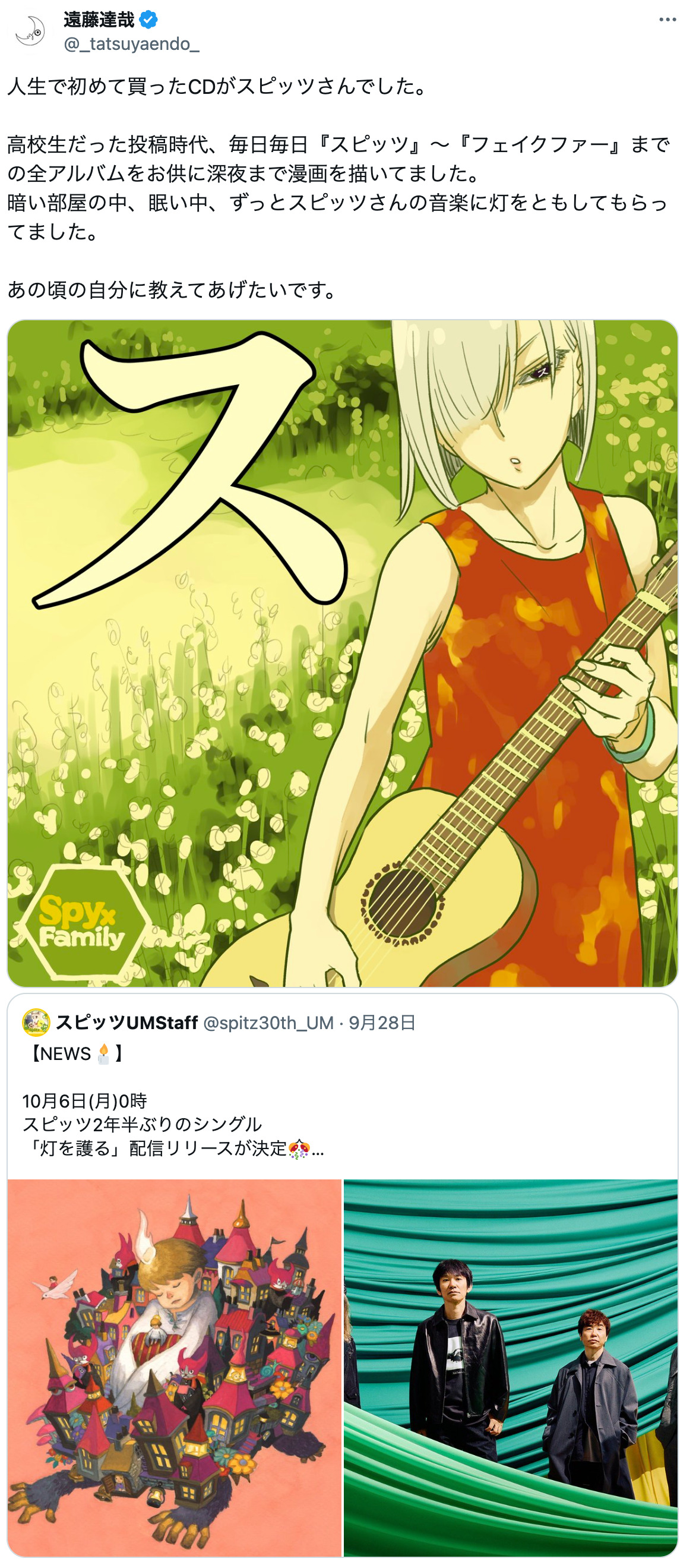Click the main tweet text about スピッツ

pos(338,188)
